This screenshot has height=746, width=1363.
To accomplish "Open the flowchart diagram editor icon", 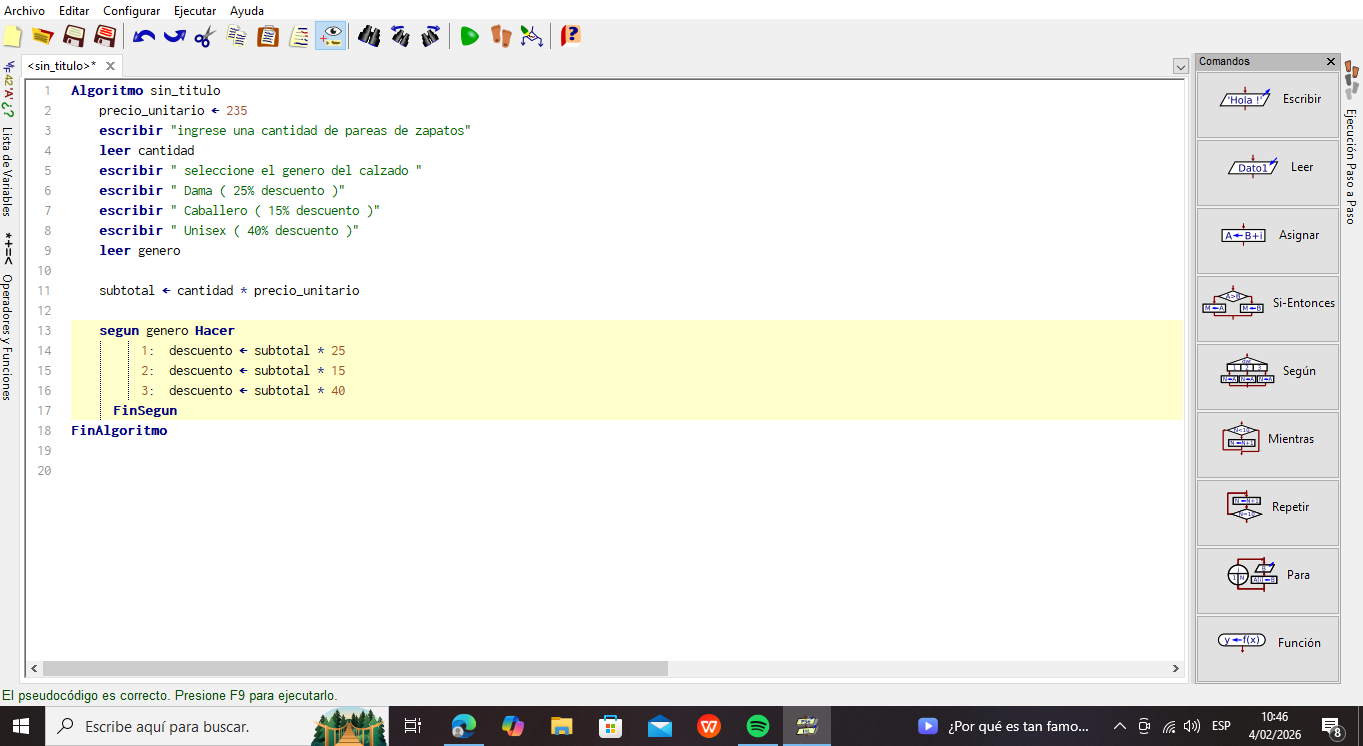I will click(532, 37).
